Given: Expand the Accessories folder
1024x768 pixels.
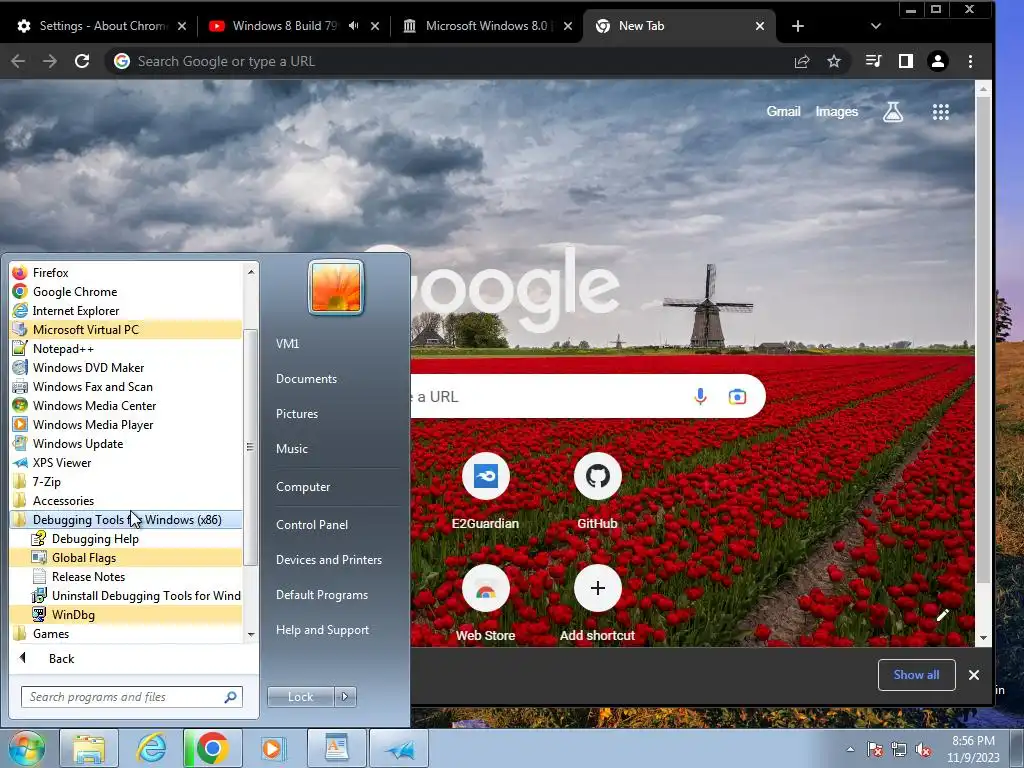Looking at the screenshot, I should (126, 500).
